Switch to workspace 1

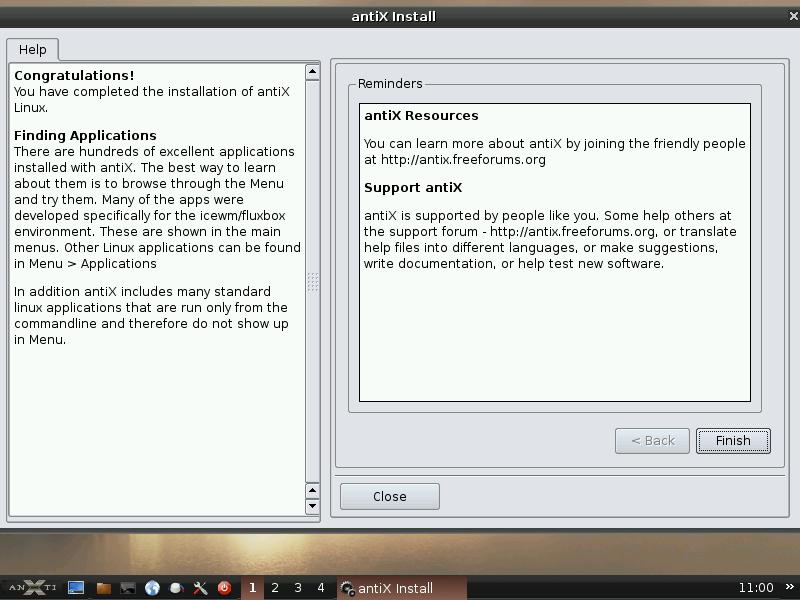click(252, 588)
